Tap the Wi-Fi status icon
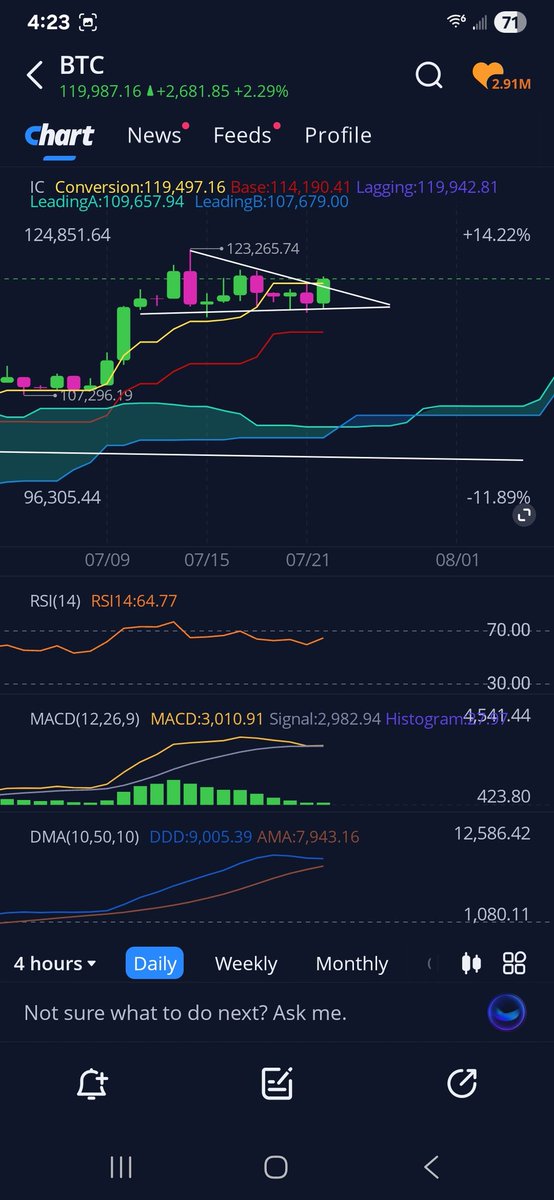554x1200 pixels. click(455, 21)
